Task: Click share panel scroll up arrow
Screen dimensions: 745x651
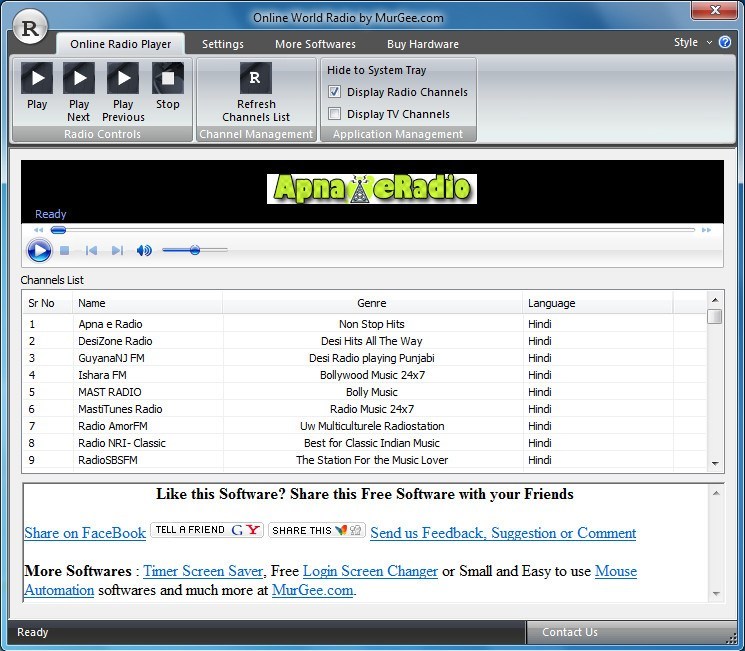Action: tap(716, 493)
